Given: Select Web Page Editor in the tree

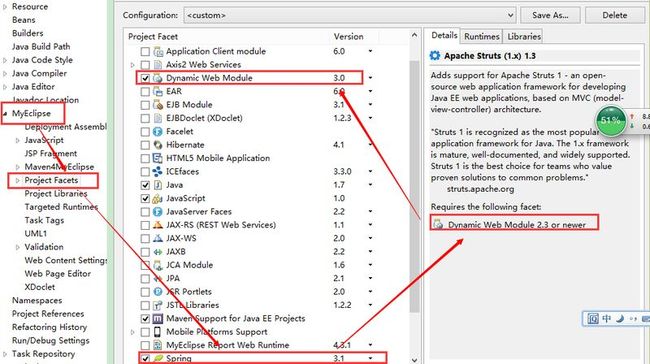Looking at the screenshot, I should 58,274.
